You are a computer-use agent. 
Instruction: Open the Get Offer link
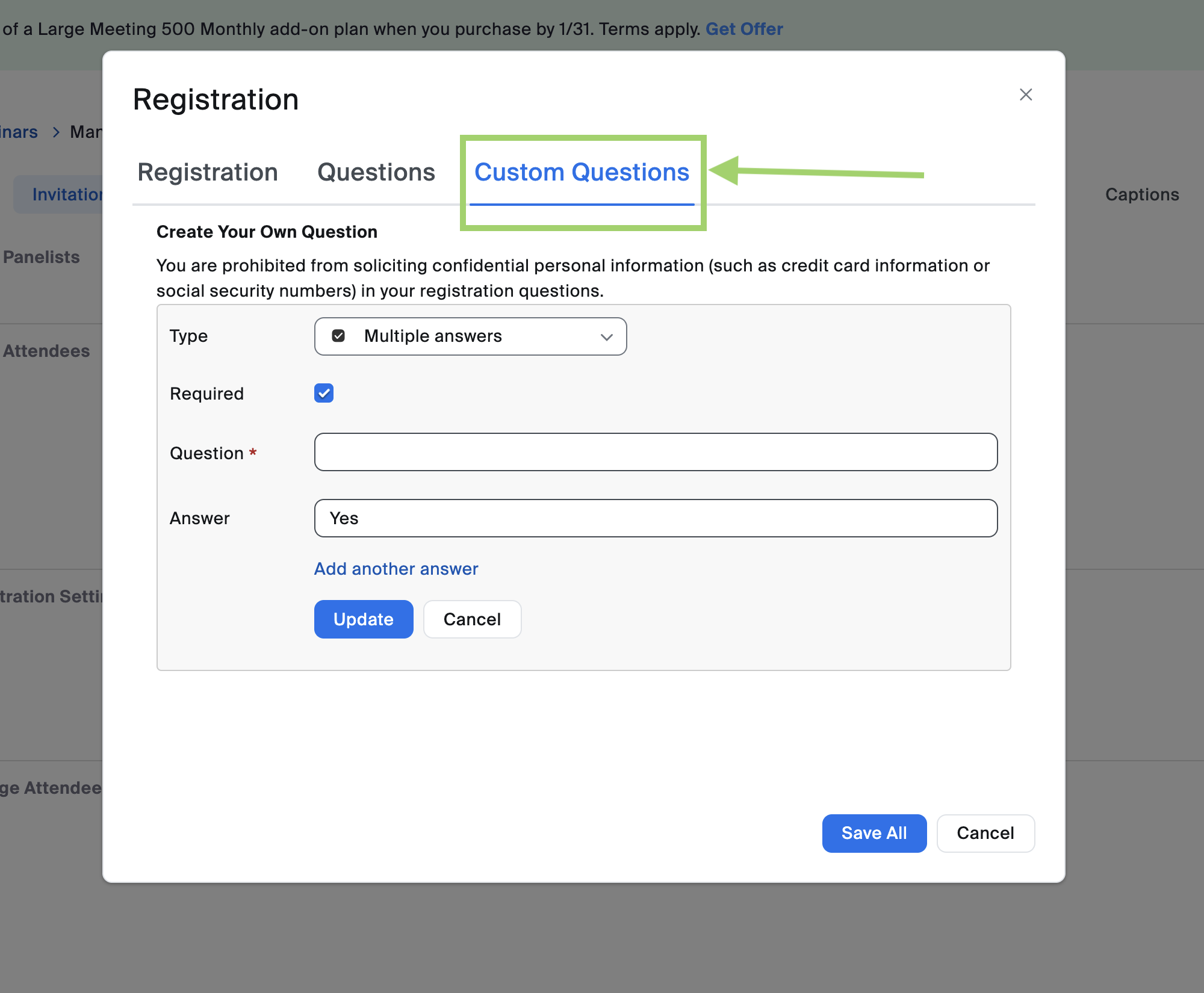coord(744,29)
